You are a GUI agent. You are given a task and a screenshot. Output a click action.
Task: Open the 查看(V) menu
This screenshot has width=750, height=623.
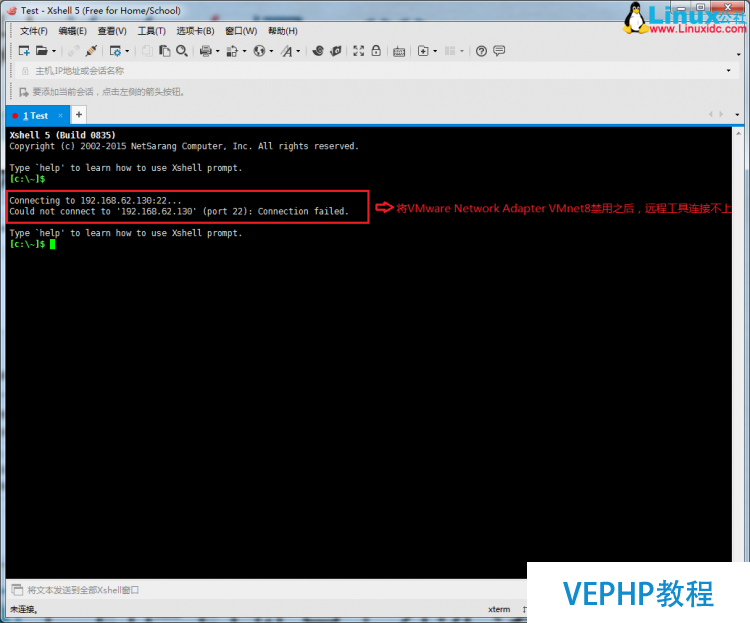coord(112,31)
